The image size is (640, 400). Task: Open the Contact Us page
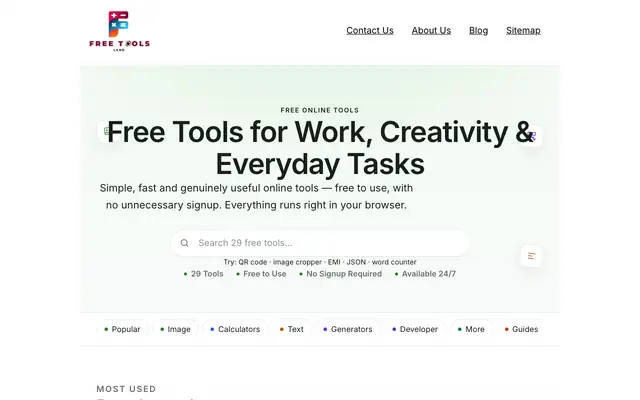click(x=370, y=31)
